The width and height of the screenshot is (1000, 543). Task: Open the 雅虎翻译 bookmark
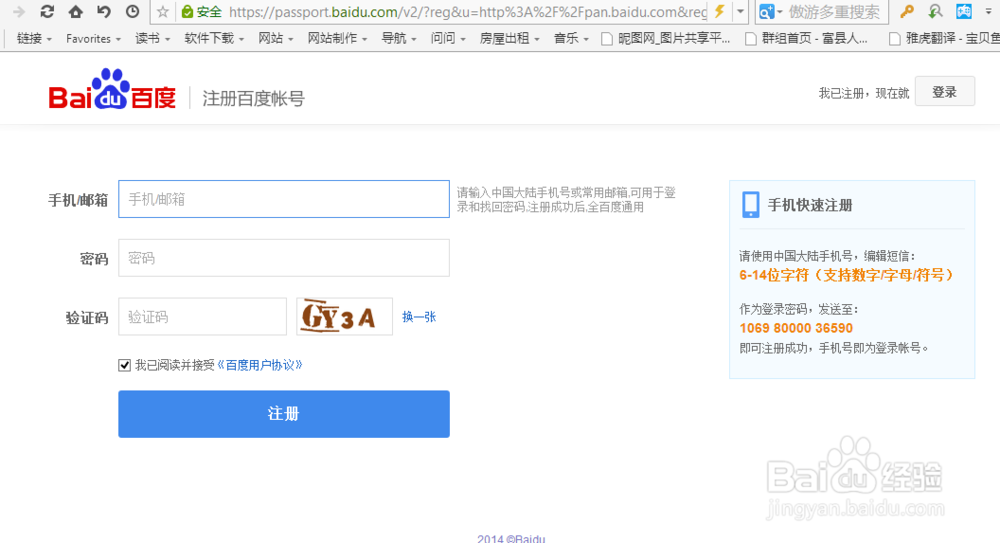click(944, 38)
